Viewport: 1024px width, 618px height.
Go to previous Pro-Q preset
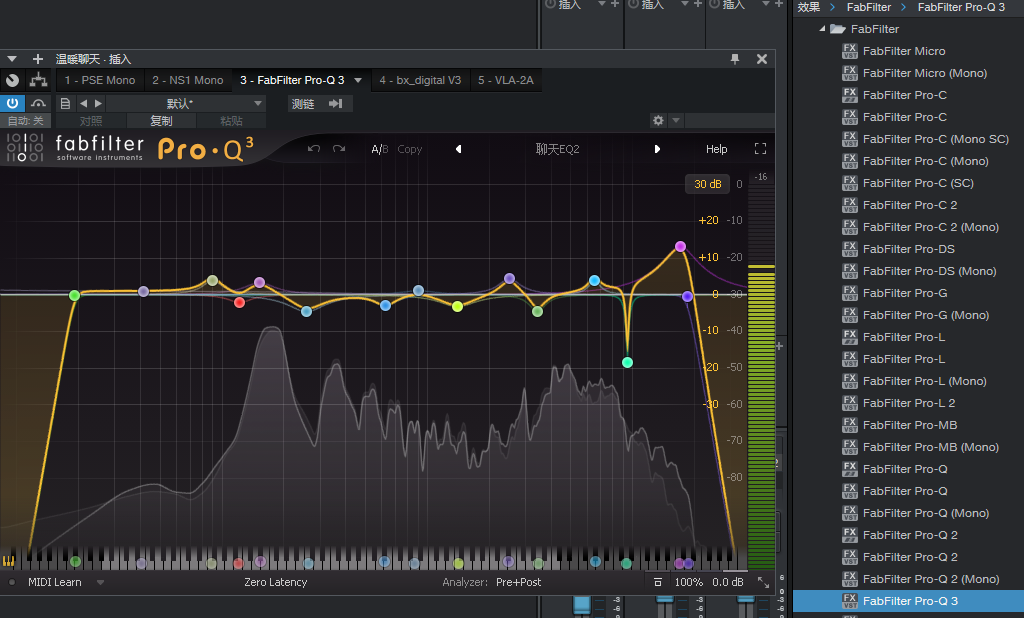coord(458,149)
